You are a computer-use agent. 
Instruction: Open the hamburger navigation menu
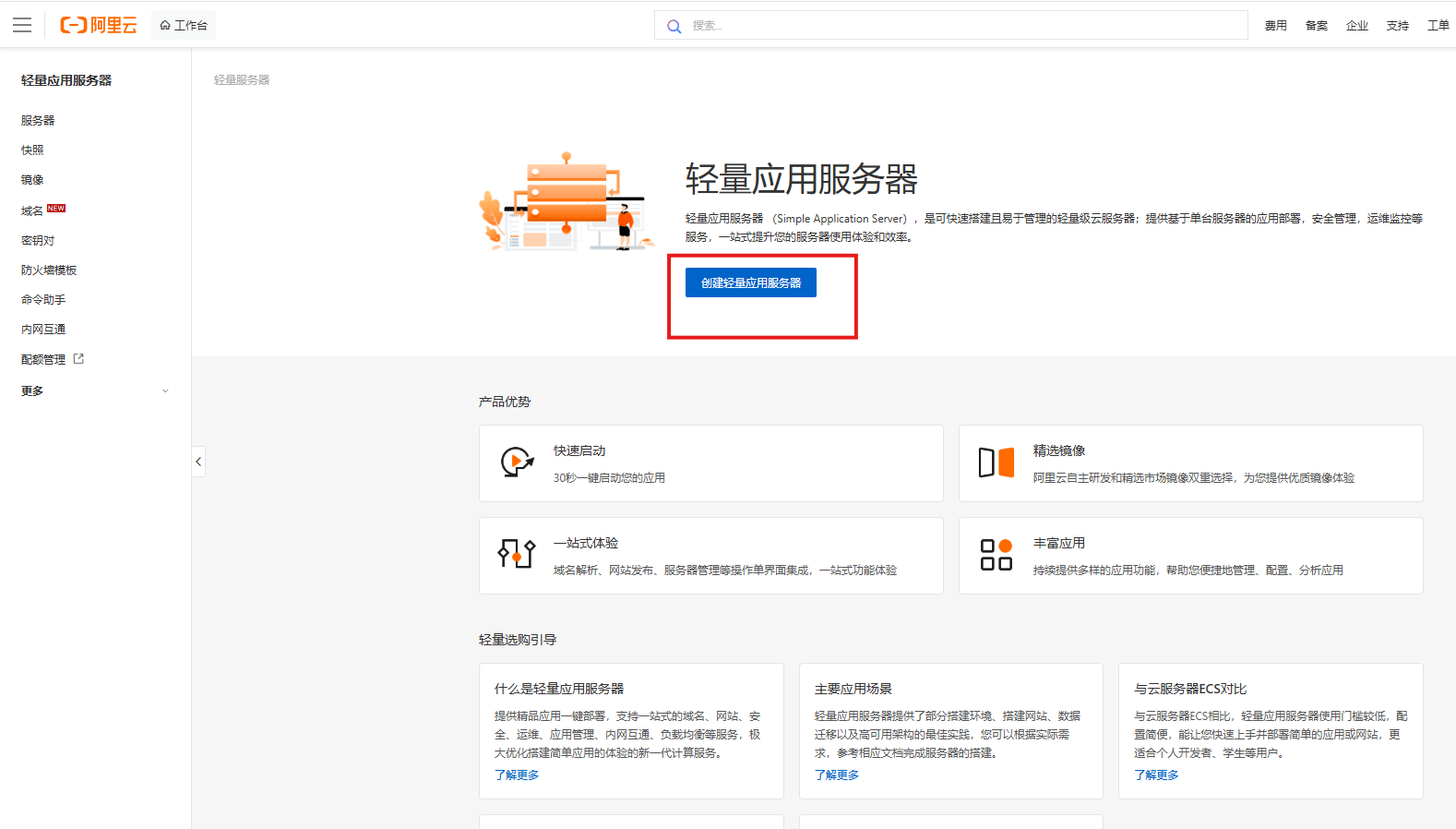(22, 25)
